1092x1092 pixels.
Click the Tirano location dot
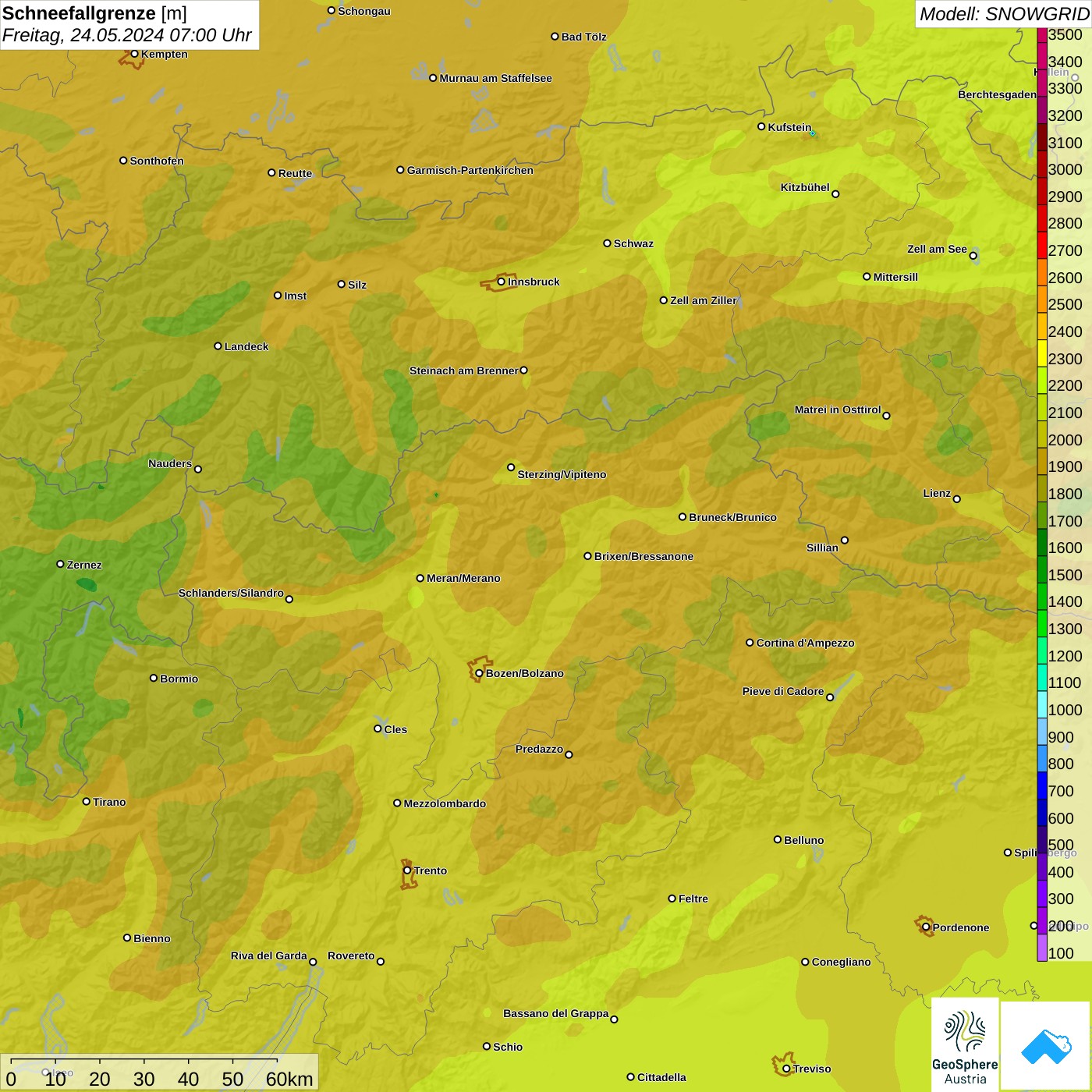[87, 801]
